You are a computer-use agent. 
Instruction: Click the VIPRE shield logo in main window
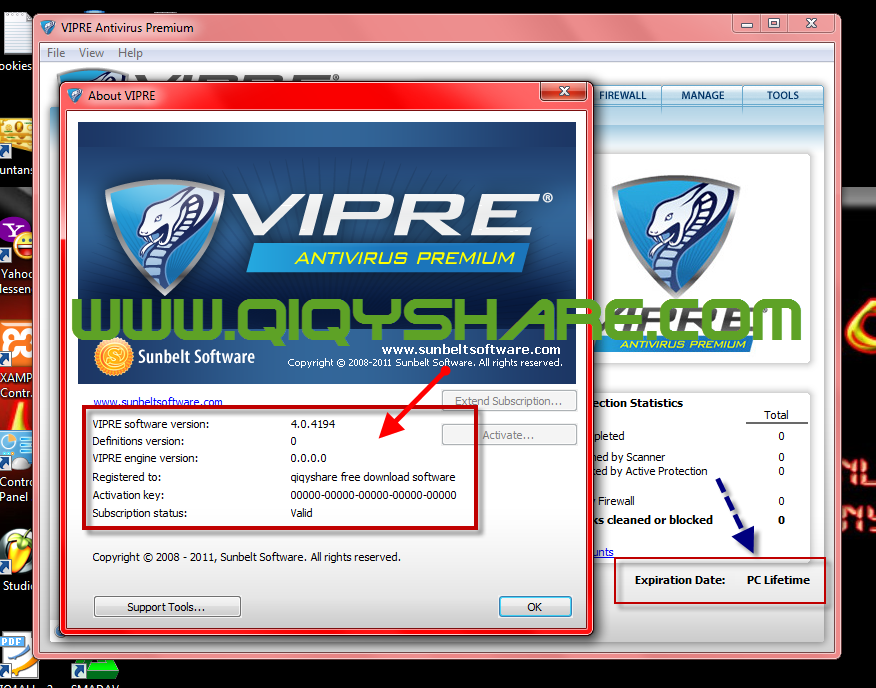[676, 238]
